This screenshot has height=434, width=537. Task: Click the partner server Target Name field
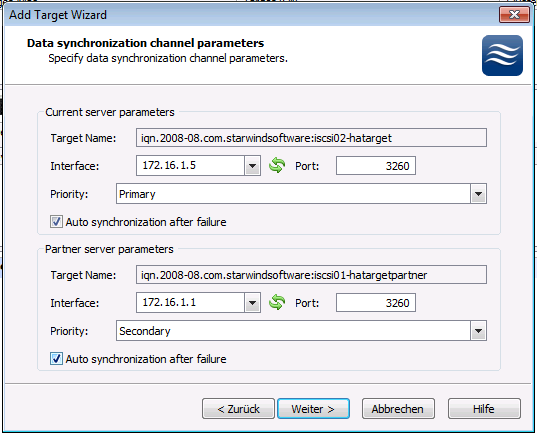pos(311,275)
